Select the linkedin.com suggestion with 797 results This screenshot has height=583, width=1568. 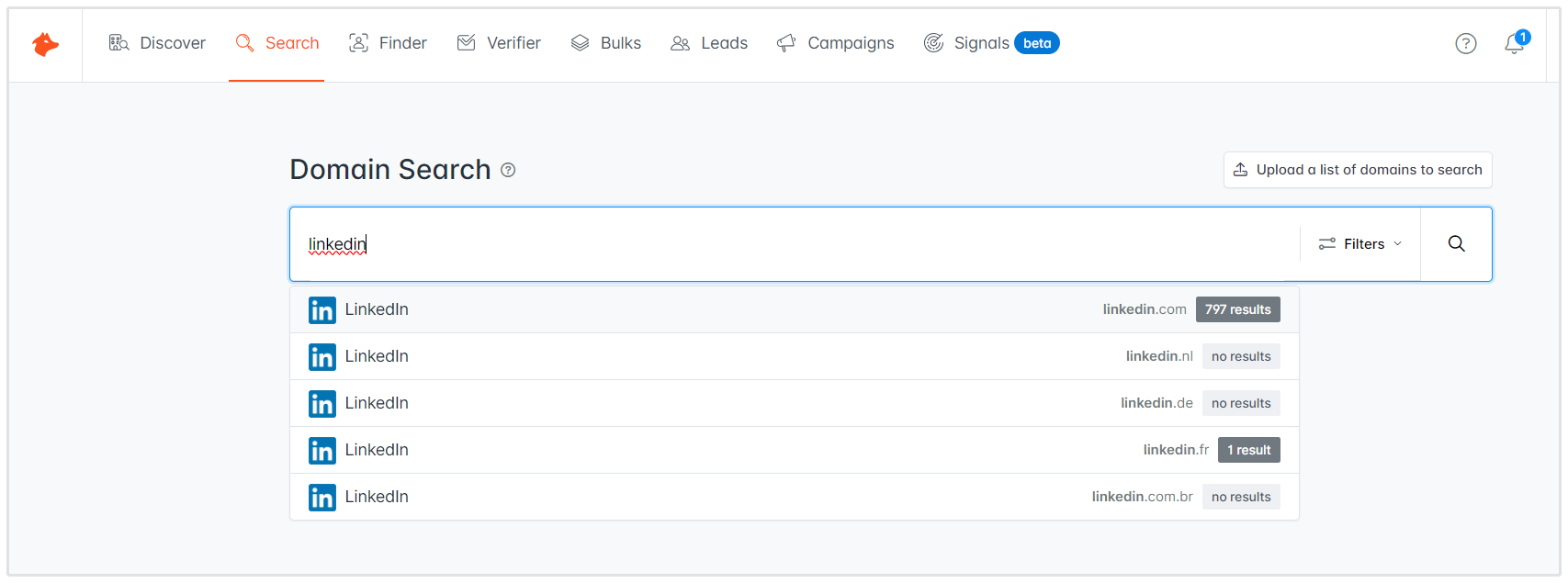click(x=794, y=310)
